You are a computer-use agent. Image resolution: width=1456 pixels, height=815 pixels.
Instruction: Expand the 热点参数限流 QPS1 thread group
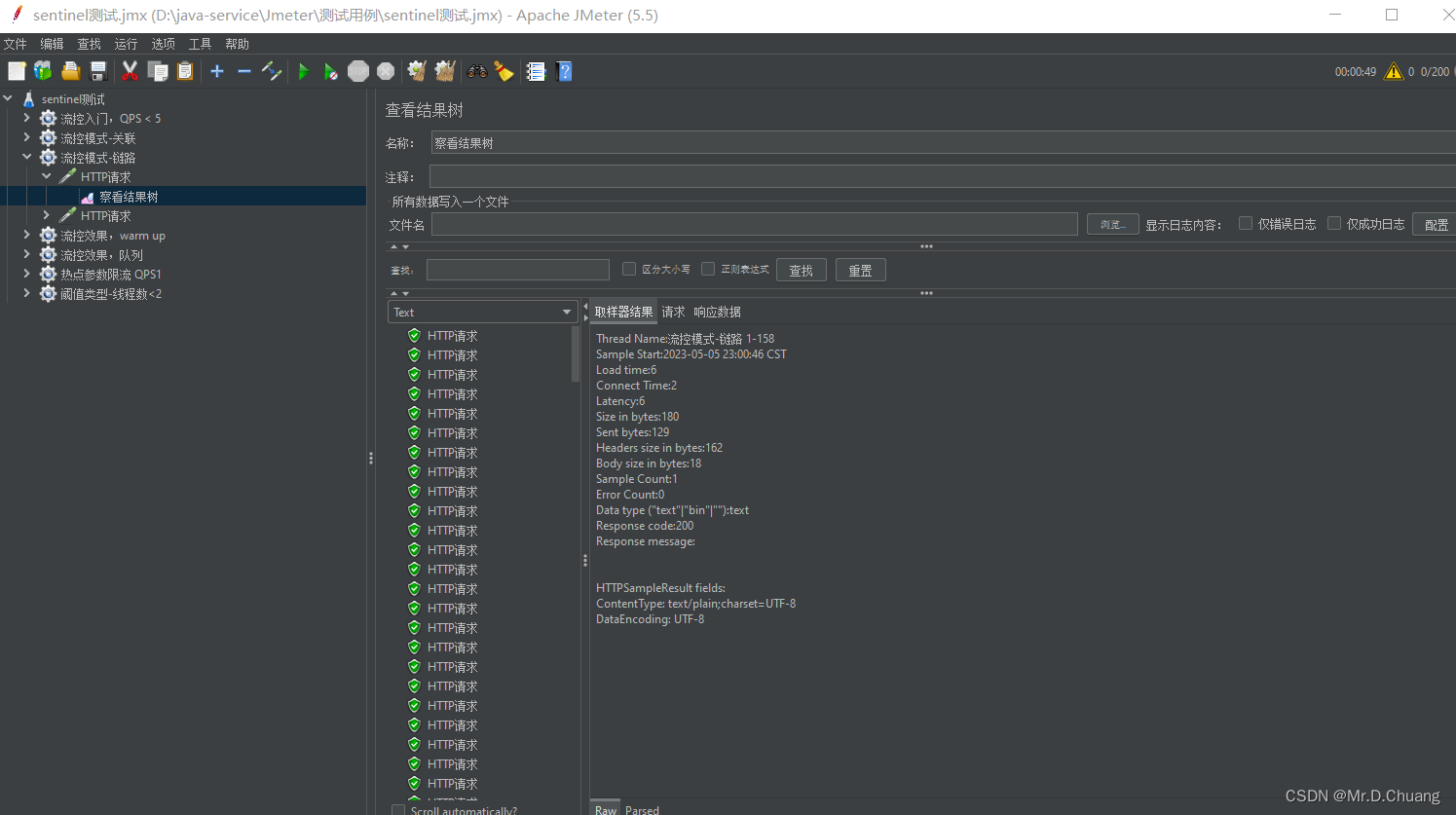click(x=27, y=274)
